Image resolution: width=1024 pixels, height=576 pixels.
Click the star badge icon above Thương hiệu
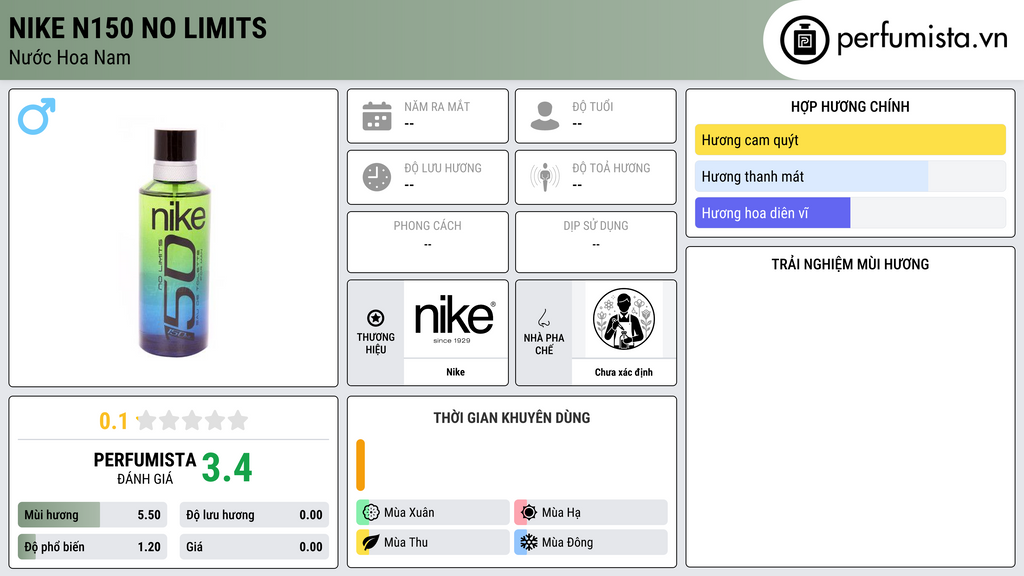[376, 318]
